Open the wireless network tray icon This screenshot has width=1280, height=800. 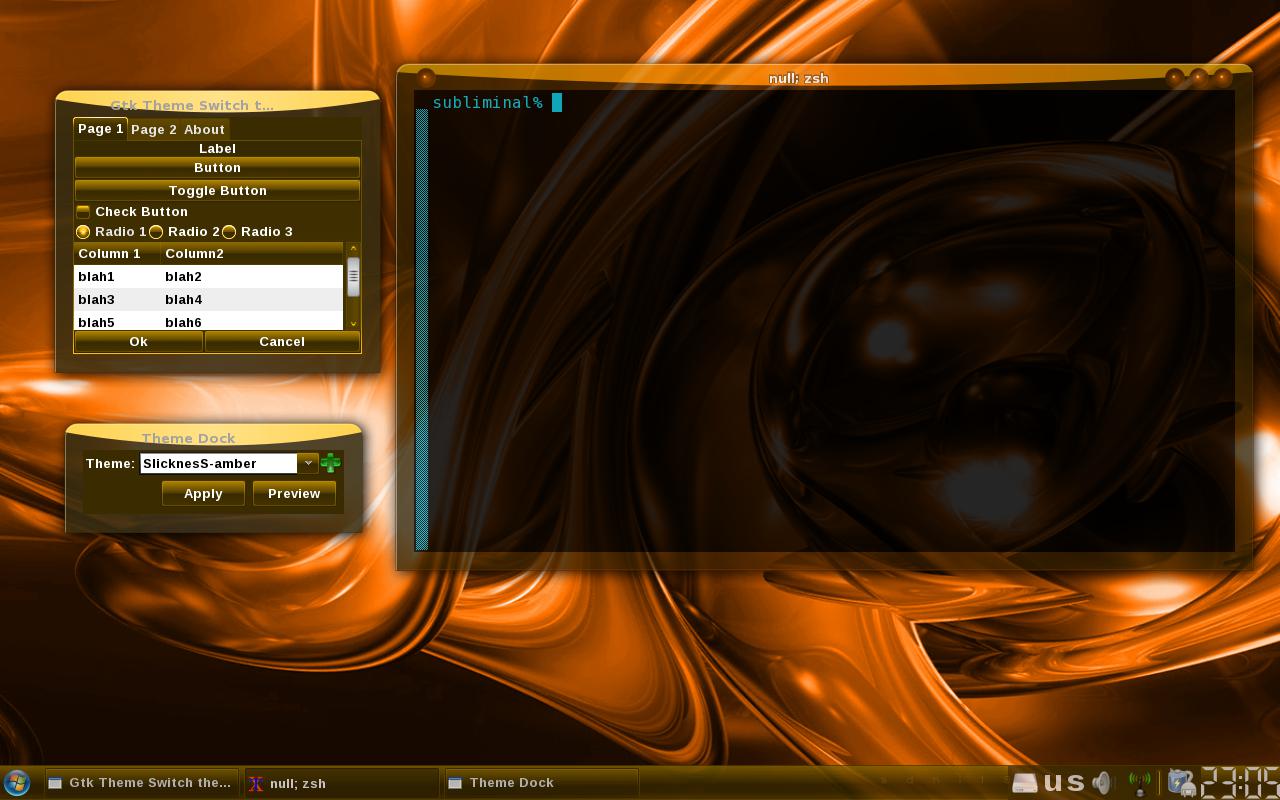1139,782
